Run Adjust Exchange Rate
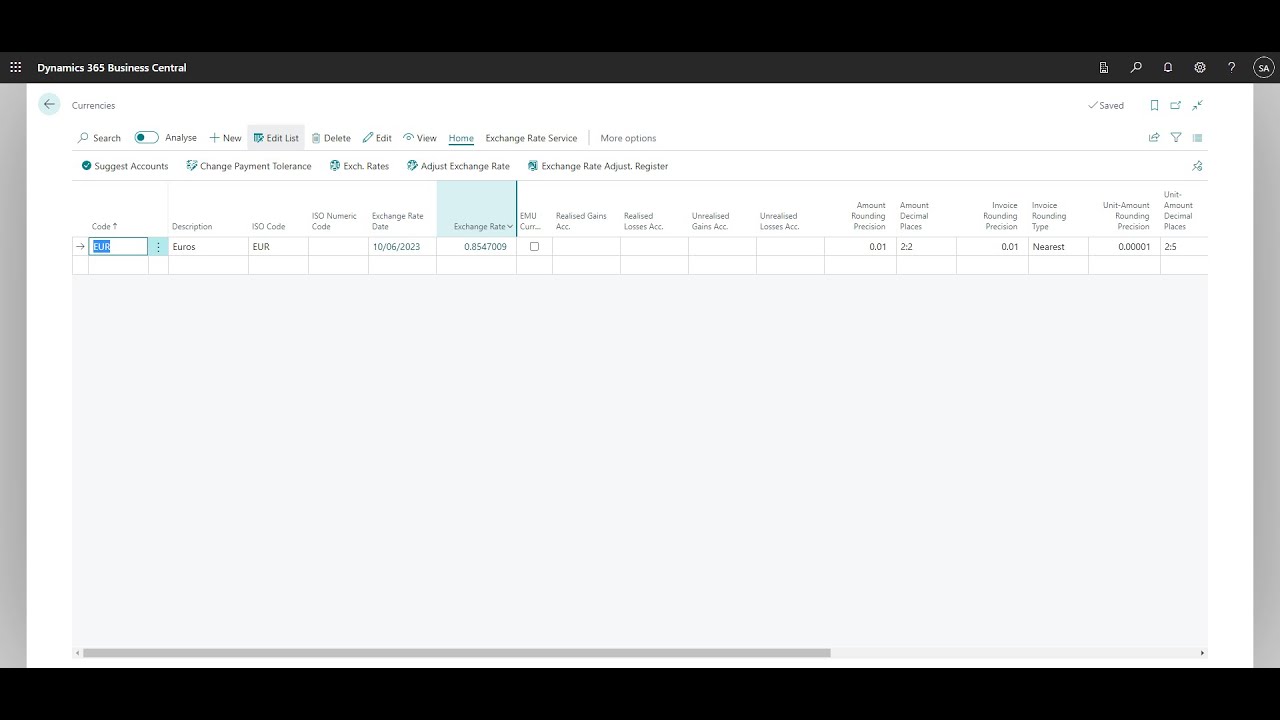This screenshot has height=720, width=1280. 458,166
